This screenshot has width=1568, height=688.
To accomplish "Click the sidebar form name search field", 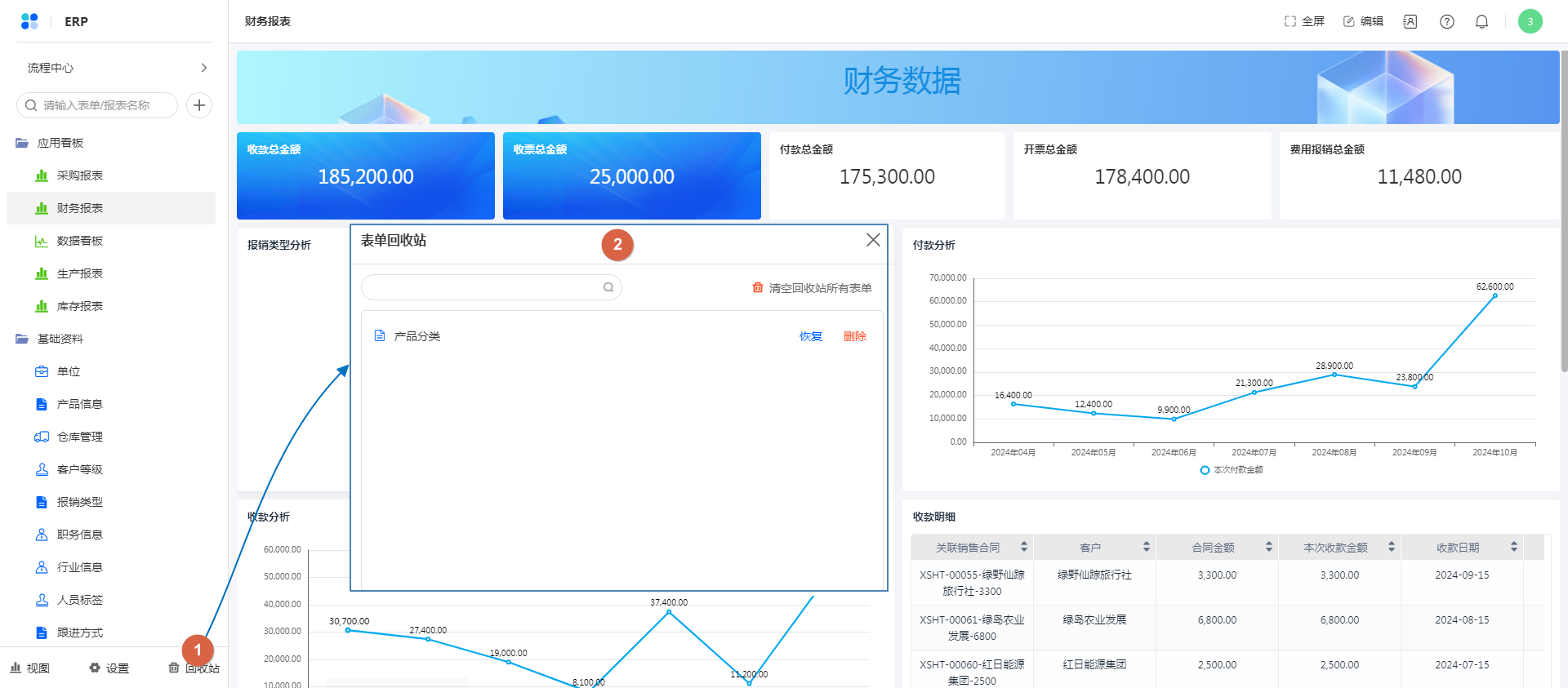I will (102, 105).
